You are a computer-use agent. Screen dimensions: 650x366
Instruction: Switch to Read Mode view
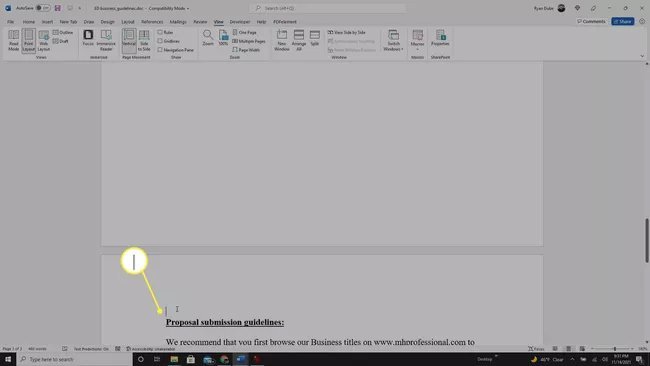click(x=13, y=41)
